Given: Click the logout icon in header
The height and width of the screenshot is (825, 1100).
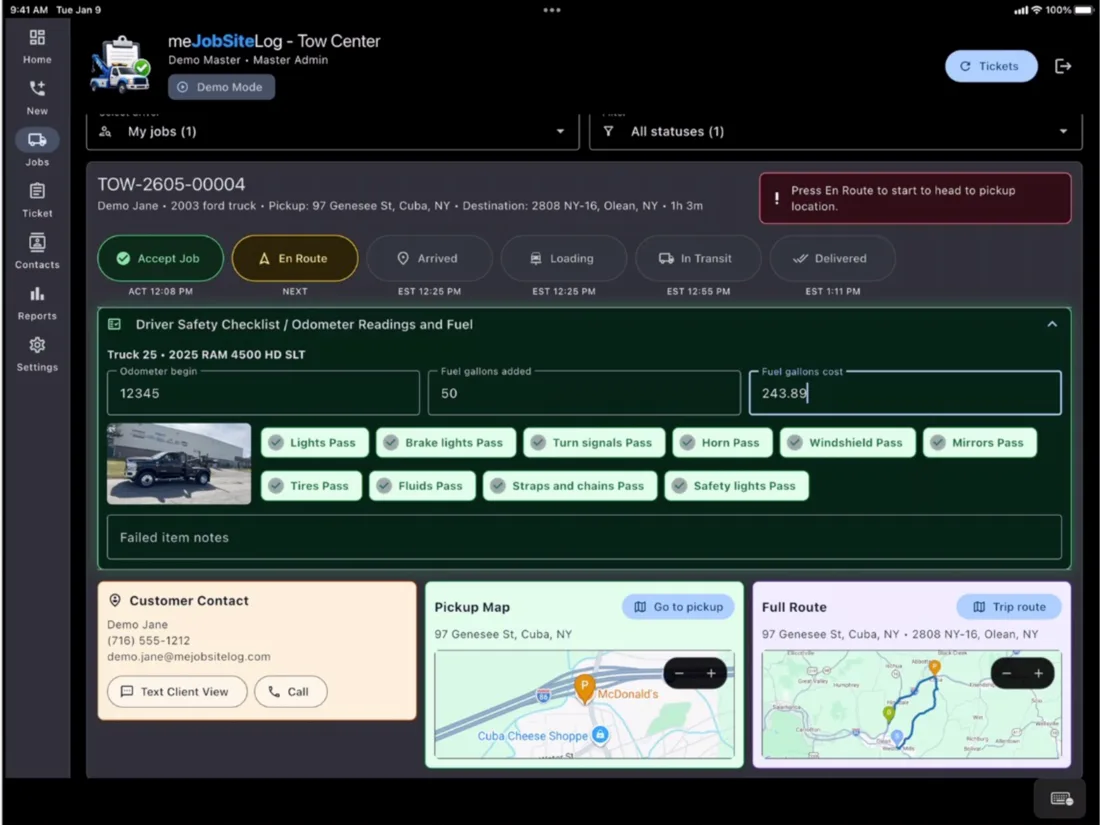Looking at the screenshot, I should [1063, 66].
